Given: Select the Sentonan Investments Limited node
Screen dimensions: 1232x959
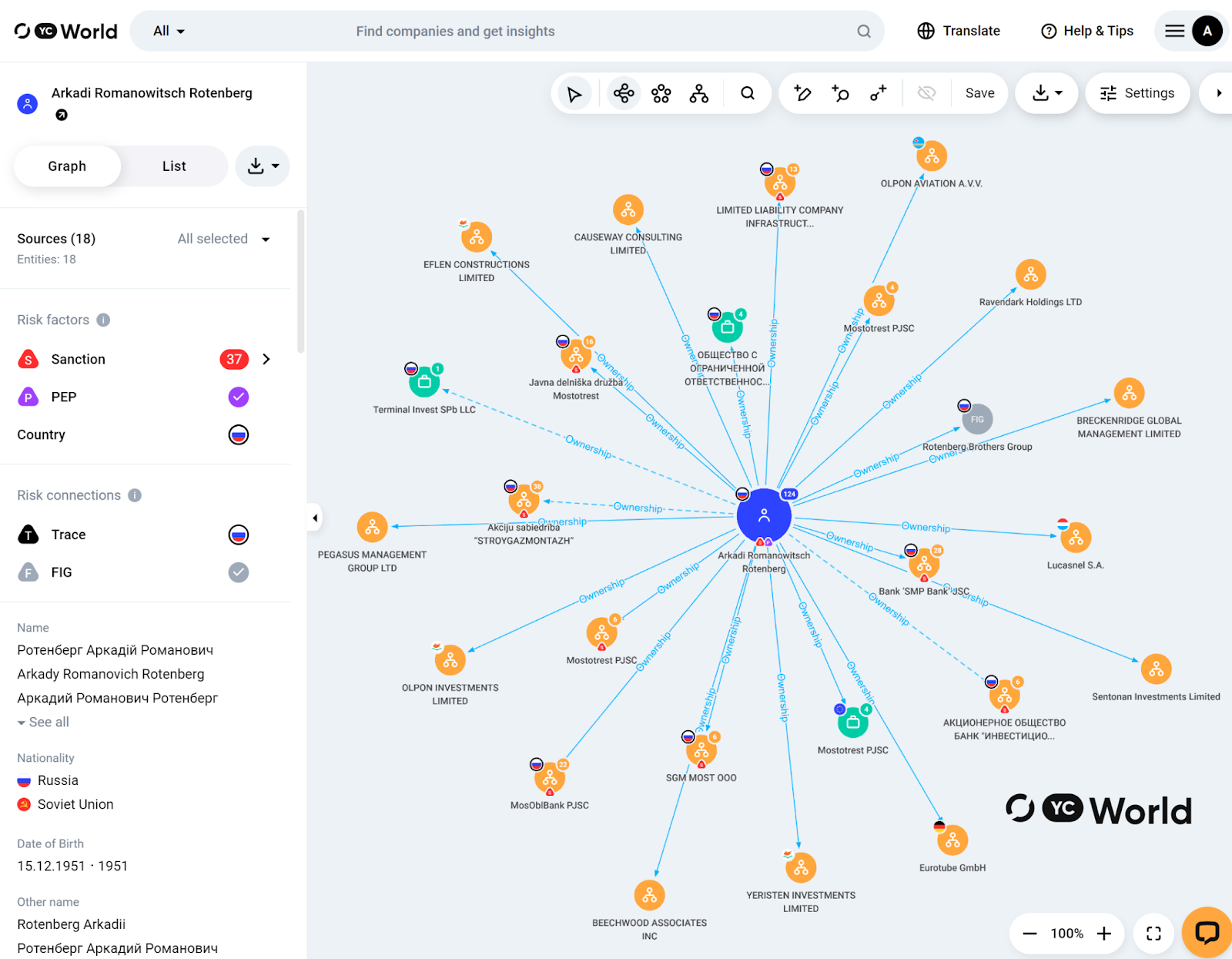Looking at the screenshot, I should coord(1157,669).
